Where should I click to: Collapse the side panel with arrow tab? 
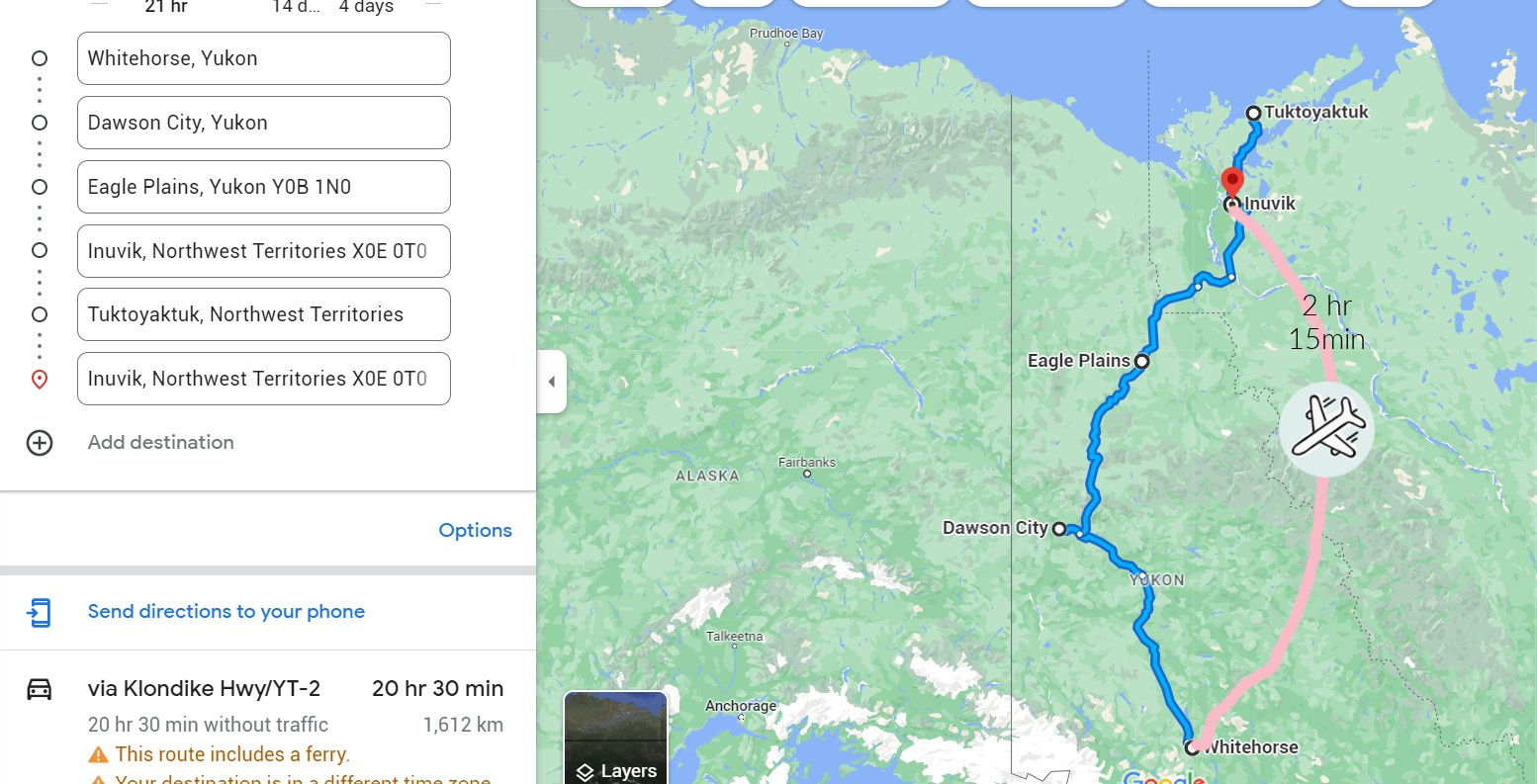(552, 382)
